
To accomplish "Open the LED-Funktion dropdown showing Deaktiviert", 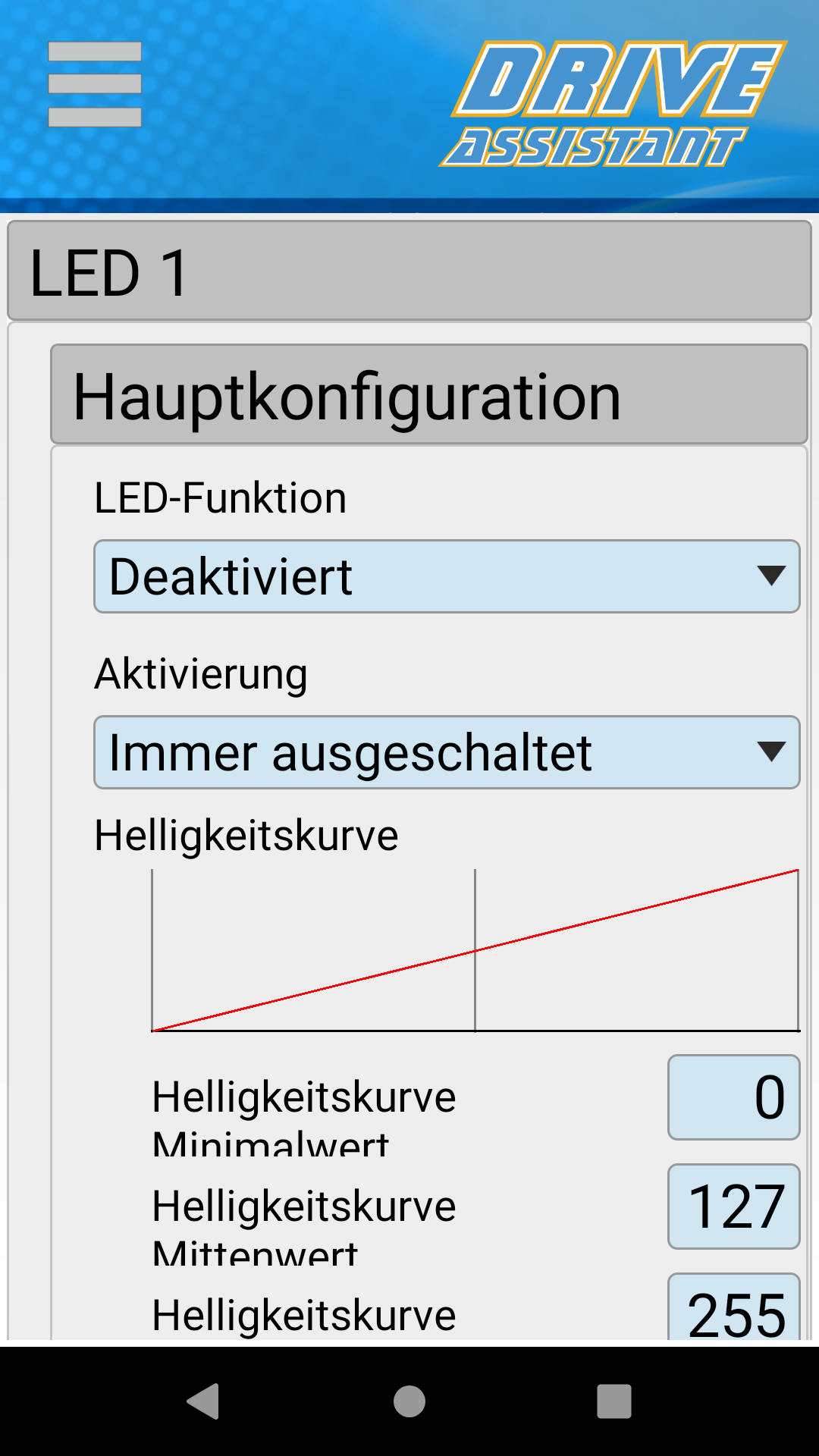I will 447,576.
